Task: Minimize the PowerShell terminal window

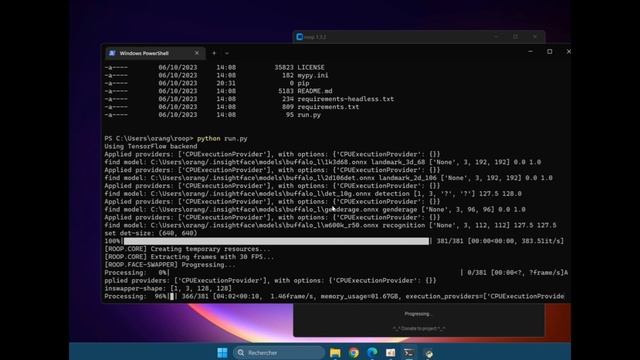Action: point(530,51)
